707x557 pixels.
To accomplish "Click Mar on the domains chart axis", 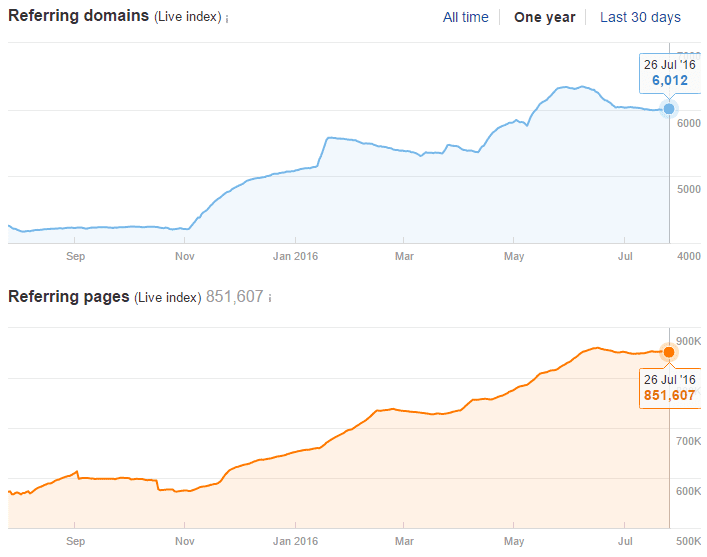I will pyautogui.click(x=405, y=256).
